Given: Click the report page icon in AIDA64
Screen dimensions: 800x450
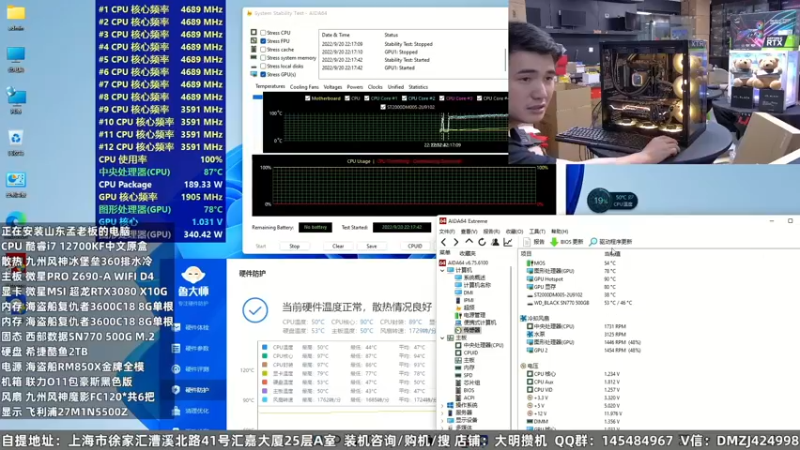Looking at the screenshot, I should tap(527, 242).
